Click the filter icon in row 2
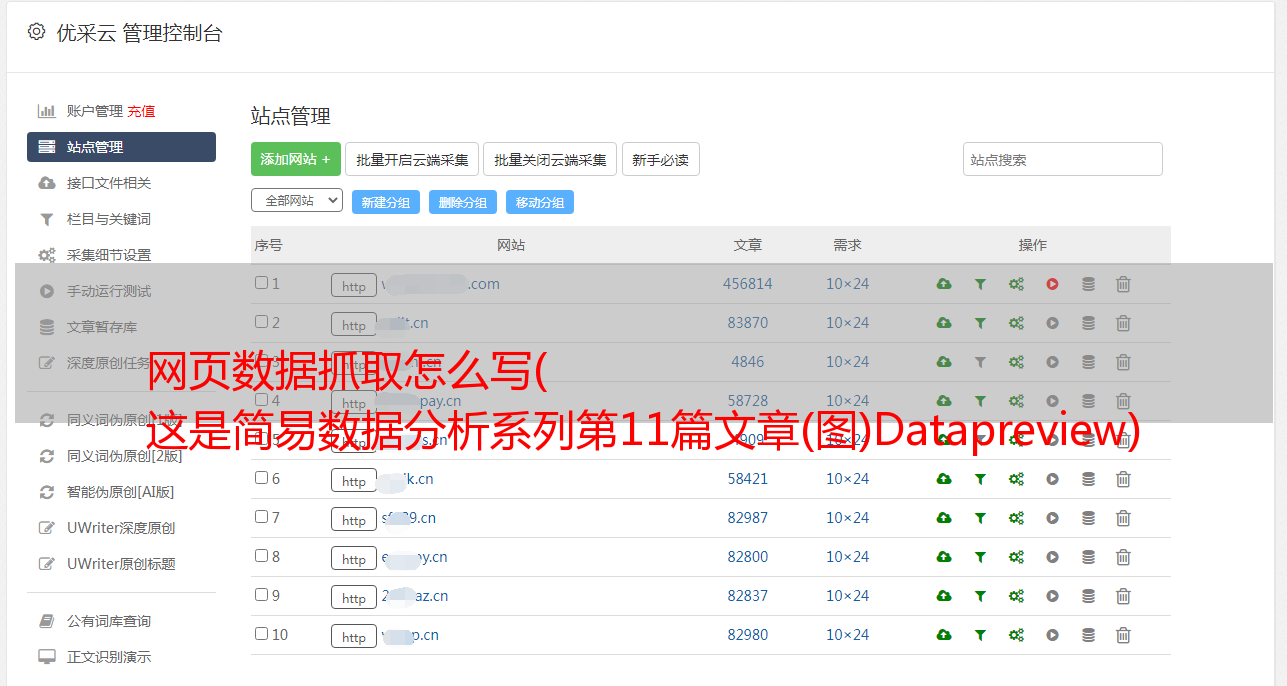Viewport: 1287px width, 686px height. tap(980, 323)
